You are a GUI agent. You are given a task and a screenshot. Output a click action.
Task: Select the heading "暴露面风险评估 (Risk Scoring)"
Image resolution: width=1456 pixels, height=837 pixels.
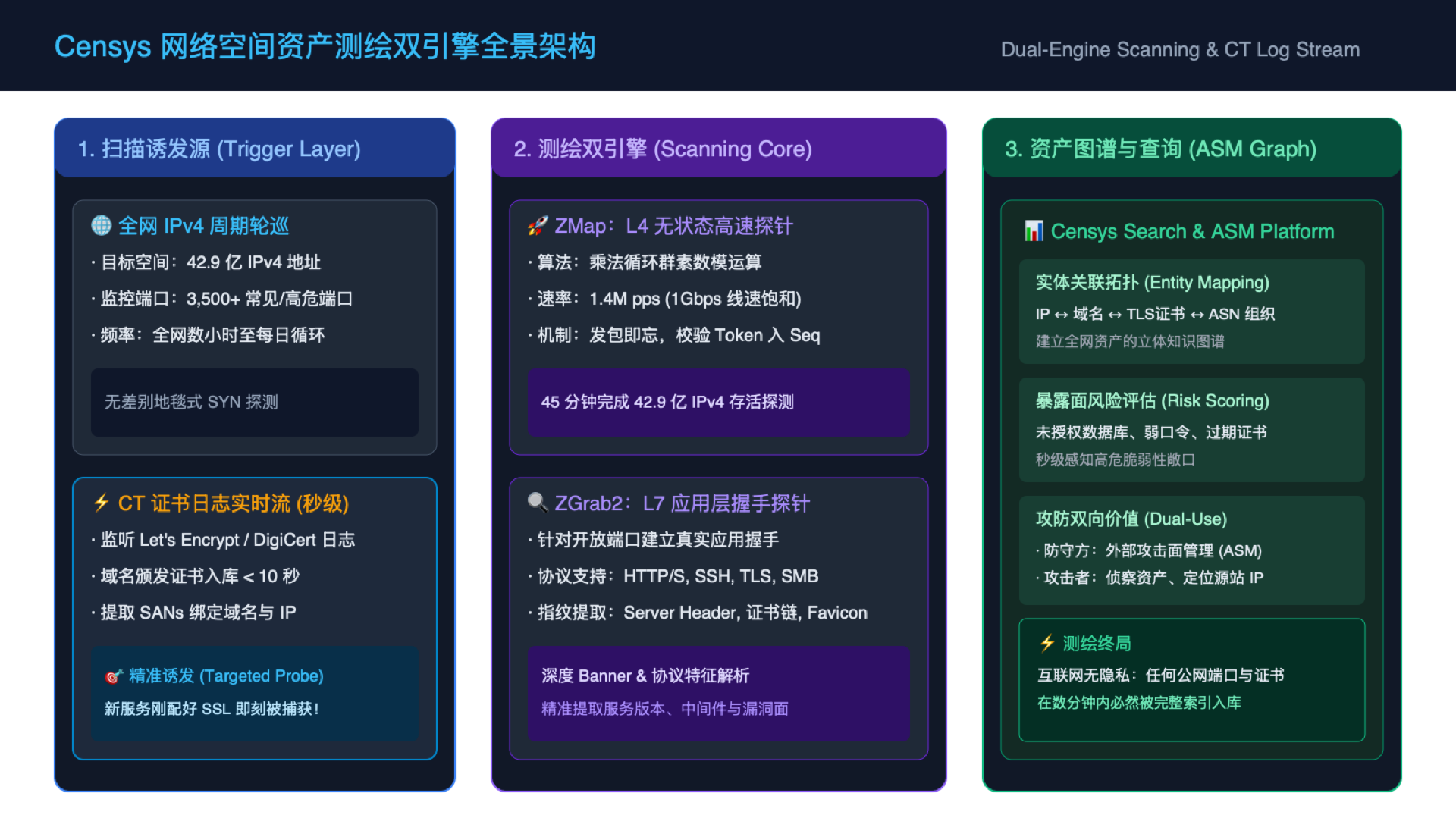pyautogui.click(x=1152, y=400)
